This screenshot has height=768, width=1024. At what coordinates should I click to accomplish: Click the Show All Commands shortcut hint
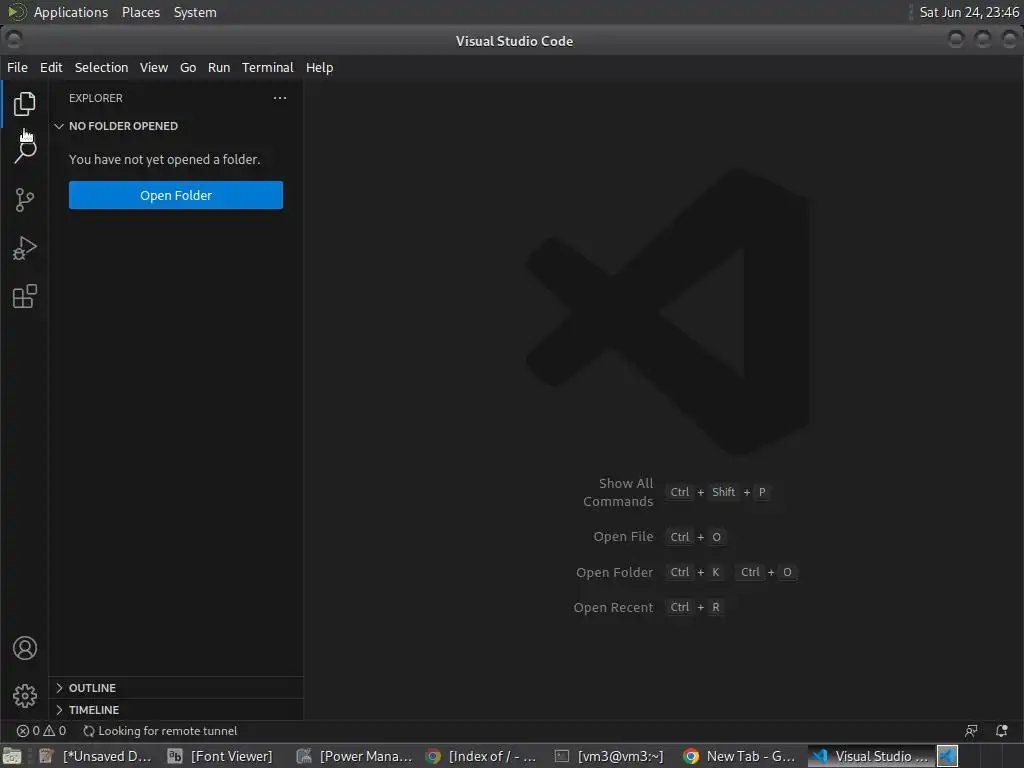click(x=677, y=492)
